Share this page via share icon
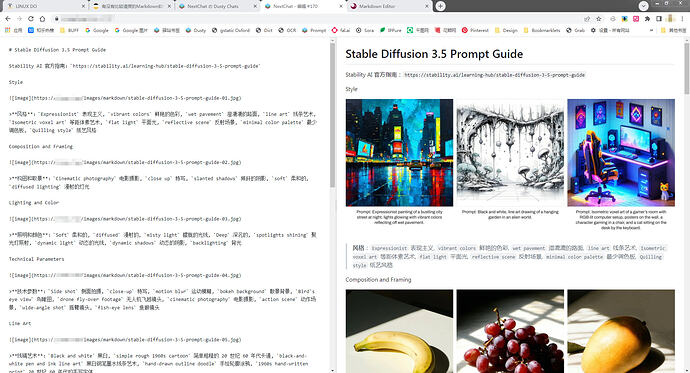 coord(587,19)
